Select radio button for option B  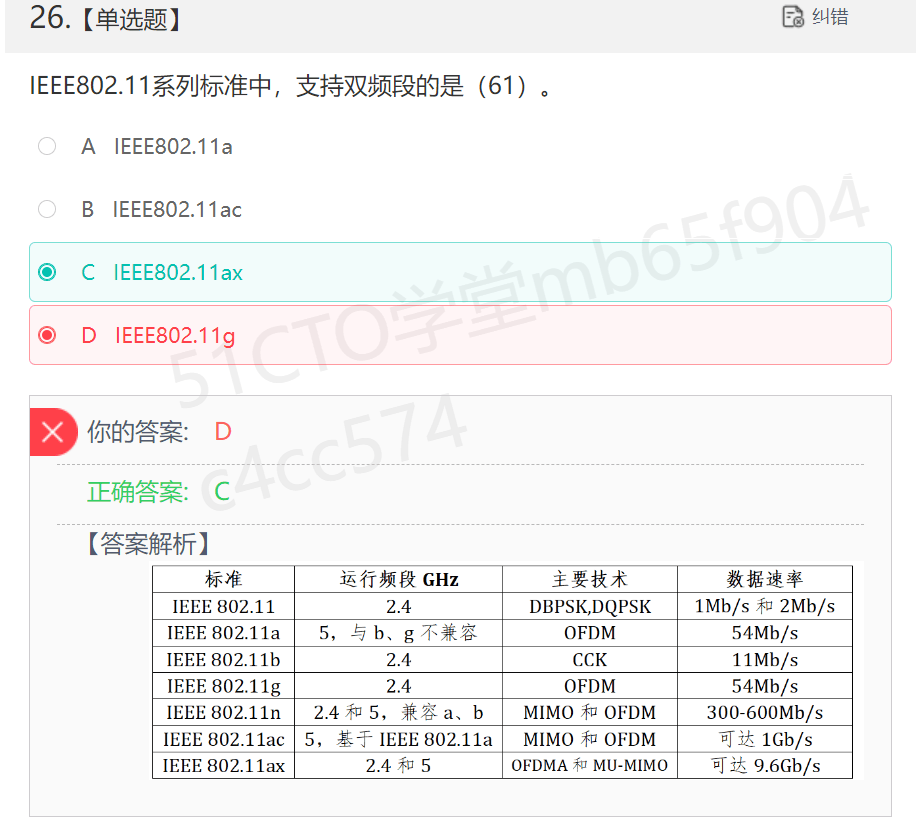(x=47, y=209)
